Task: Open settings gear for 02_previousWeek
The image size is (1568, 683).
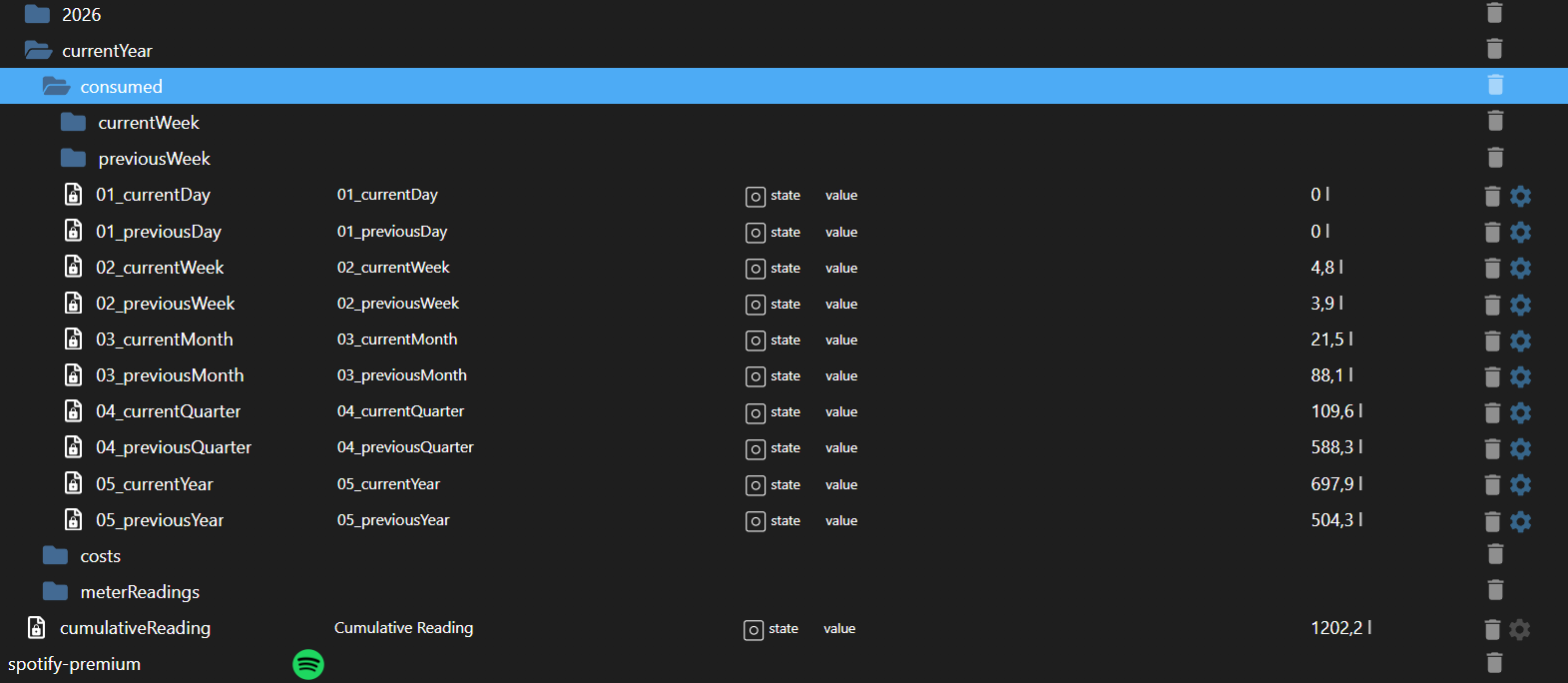Action: (1520, 305)
